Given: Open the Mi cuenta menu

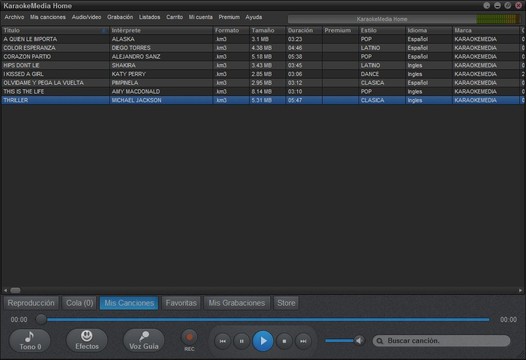Looking at the screenshot, I should coord(201,17).
